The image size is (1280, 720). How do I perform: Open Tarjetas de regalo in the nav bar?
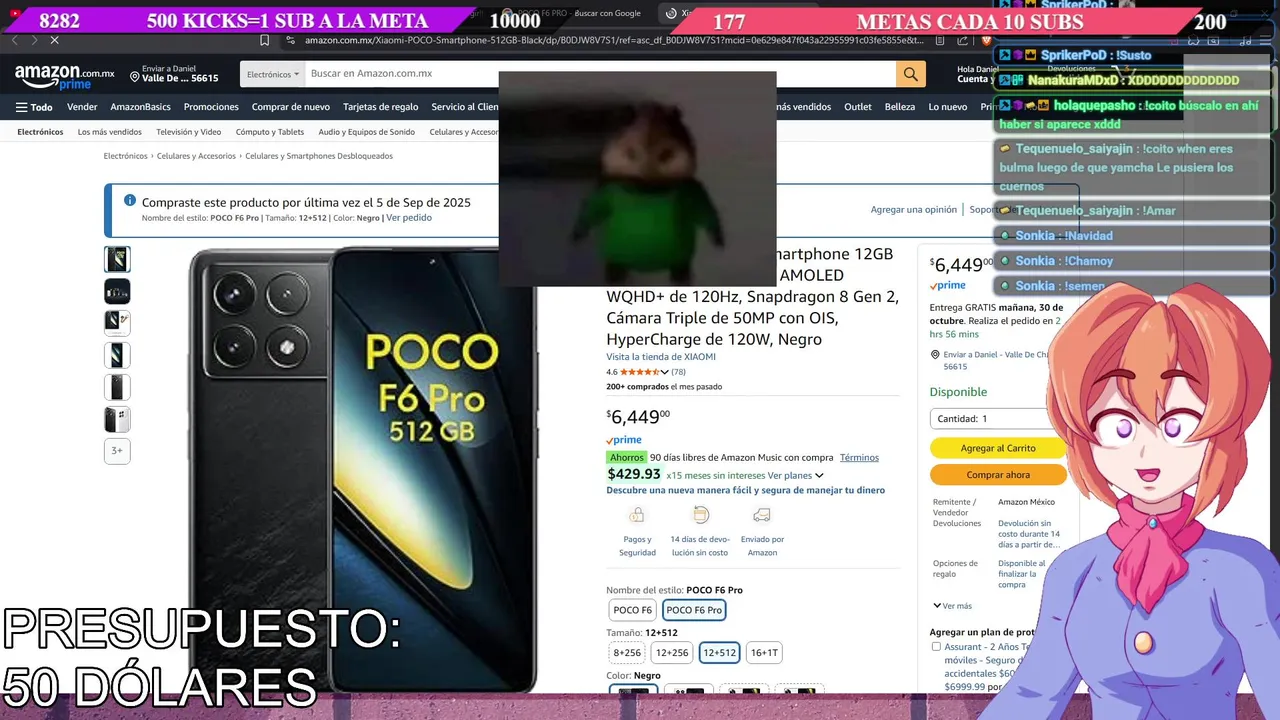pos(381,107)
